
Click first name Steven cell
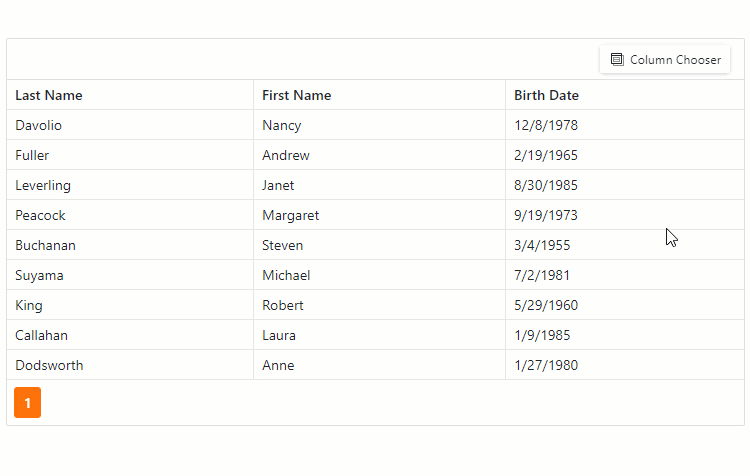282,246
